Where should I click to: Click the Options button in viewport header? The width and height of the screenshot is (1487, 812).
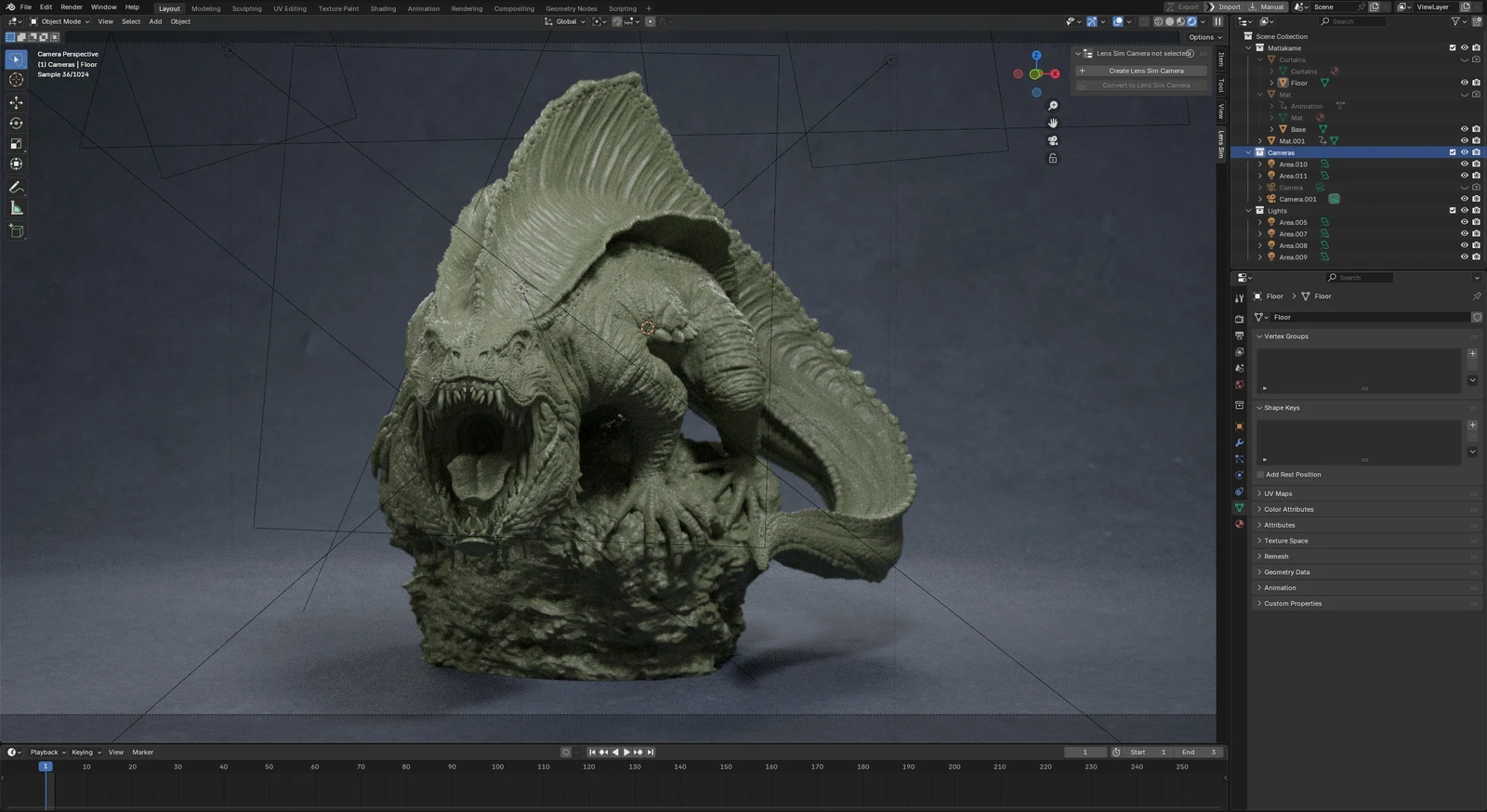point(1204,37)
